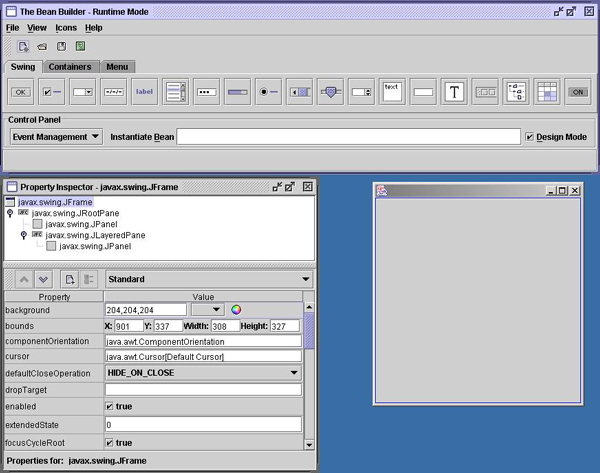Click the New document toolbar icon
Image resolution: width=600 pixels, height=473 pixels.
click(x=23, y=47)
